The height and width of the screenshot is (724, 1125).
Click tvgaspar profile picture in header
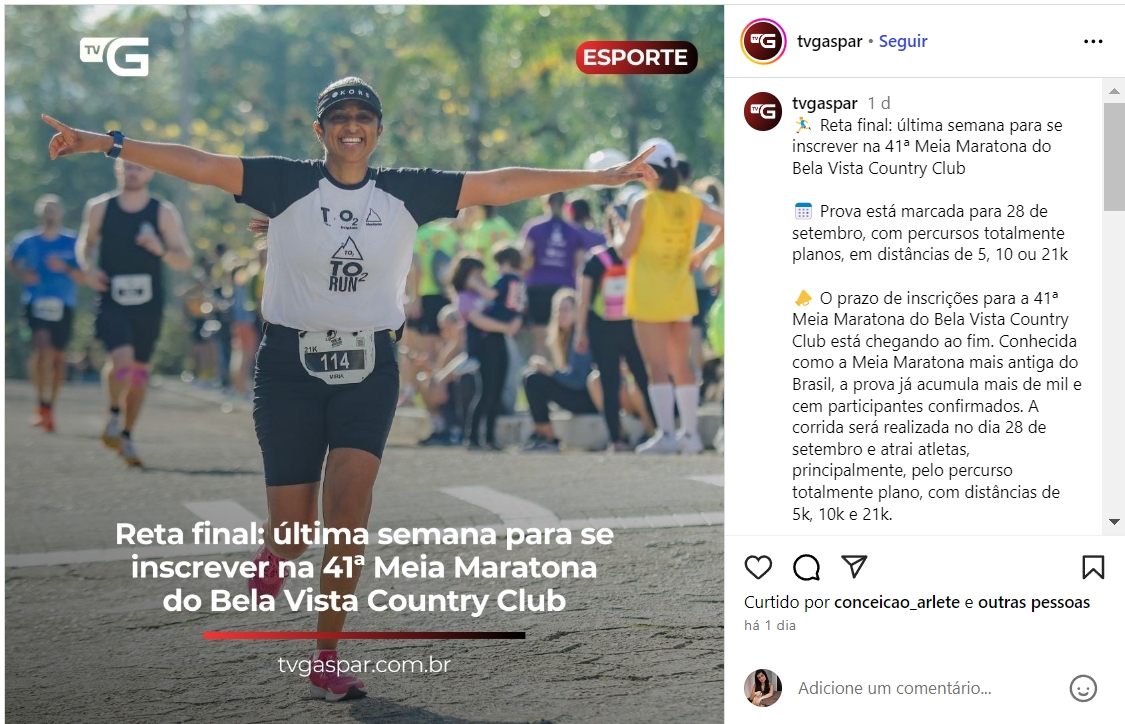coord(763,42)
